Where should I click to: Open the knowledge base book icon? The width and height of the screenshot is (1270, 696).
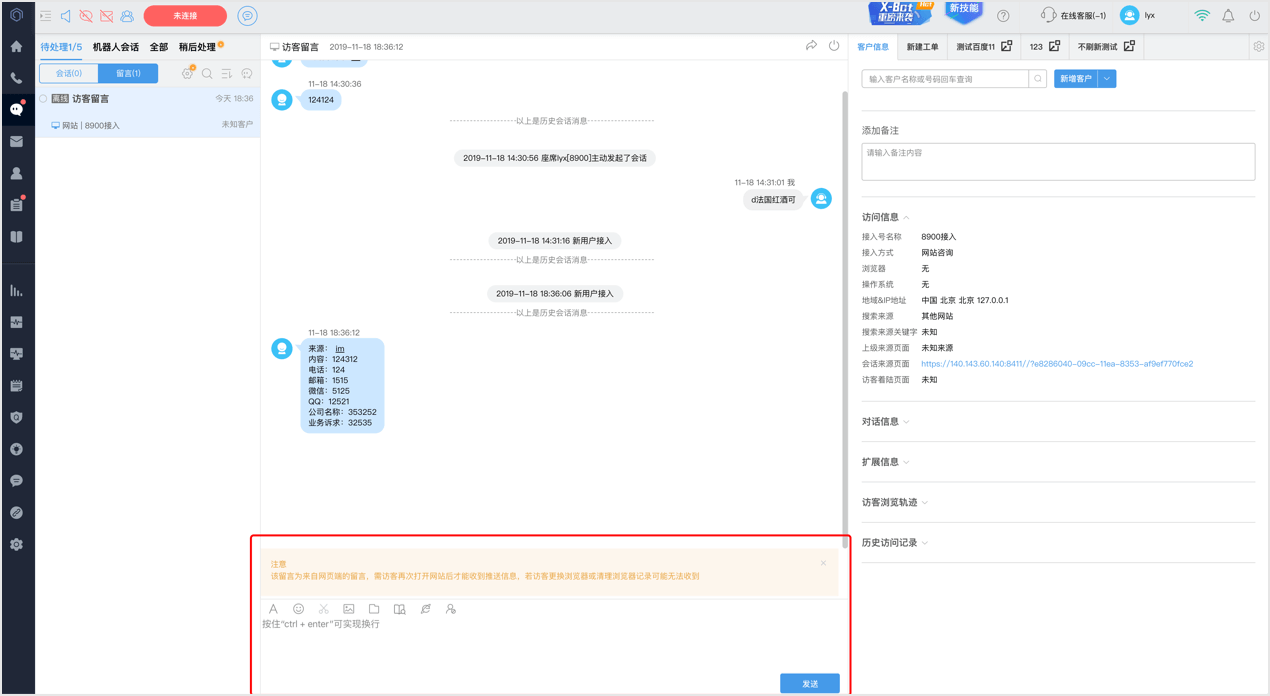pyautogui.click(x=399, y=609)
